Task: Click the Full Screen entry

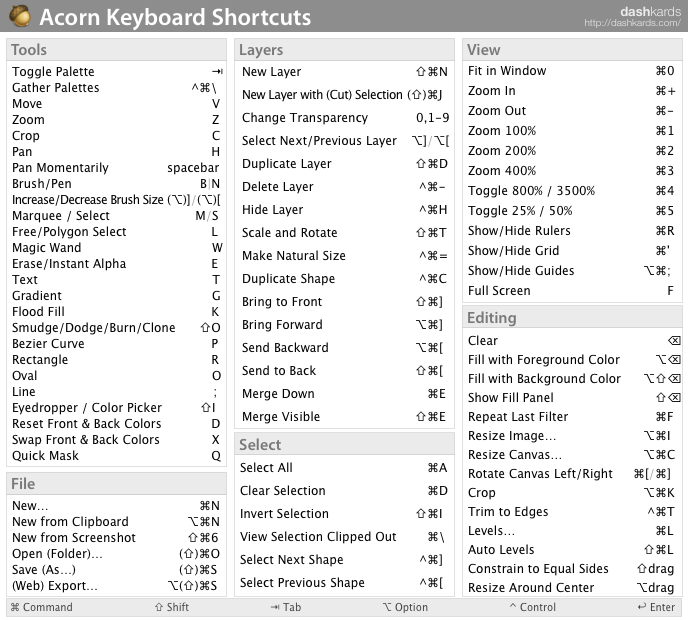Action: pyautogui.click(x=571, y=290)
